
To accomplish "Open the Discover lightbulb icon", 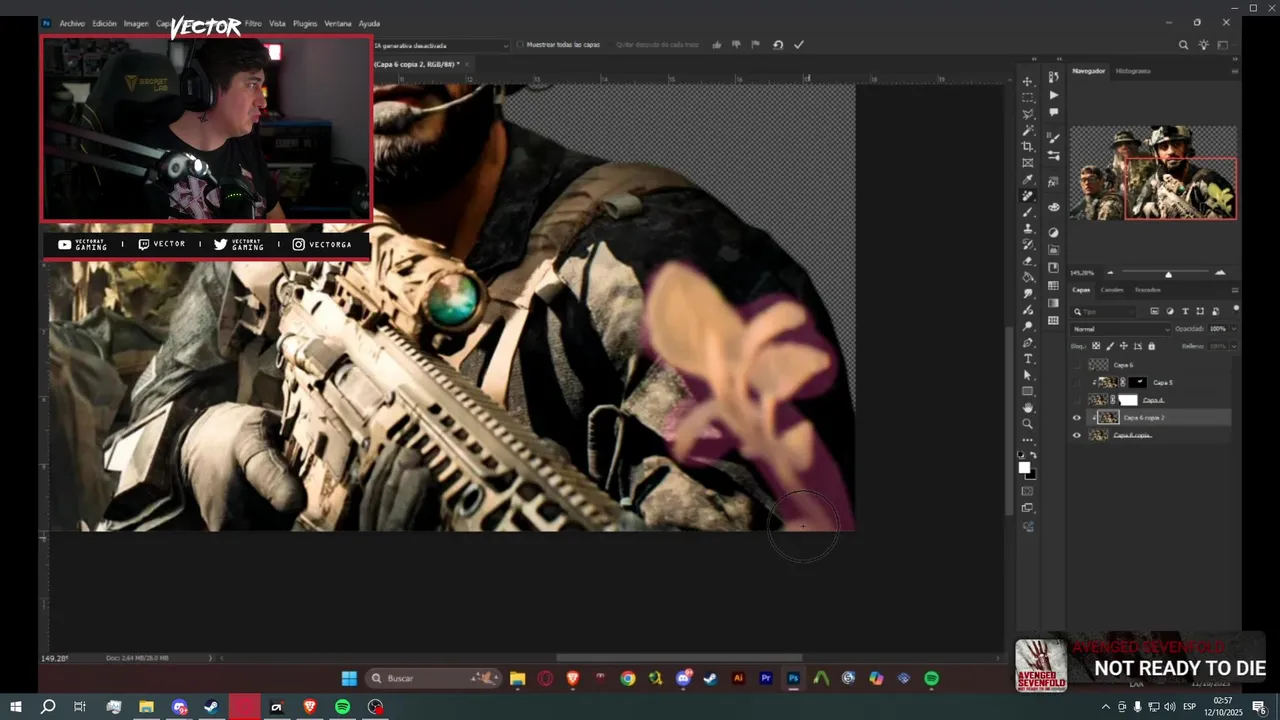I will pyautogui.click(x=1204, y=45).
